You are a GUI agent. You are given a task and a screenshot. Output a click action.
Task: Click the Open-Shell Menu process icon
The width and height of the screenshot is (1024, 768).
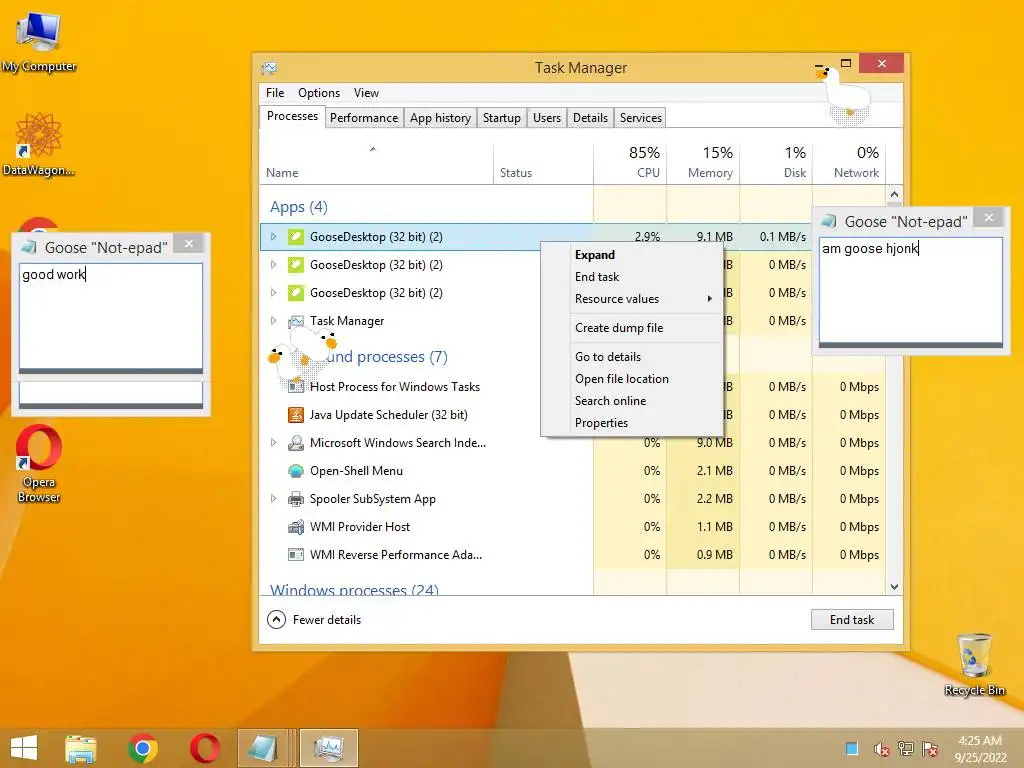coord(296,471)
